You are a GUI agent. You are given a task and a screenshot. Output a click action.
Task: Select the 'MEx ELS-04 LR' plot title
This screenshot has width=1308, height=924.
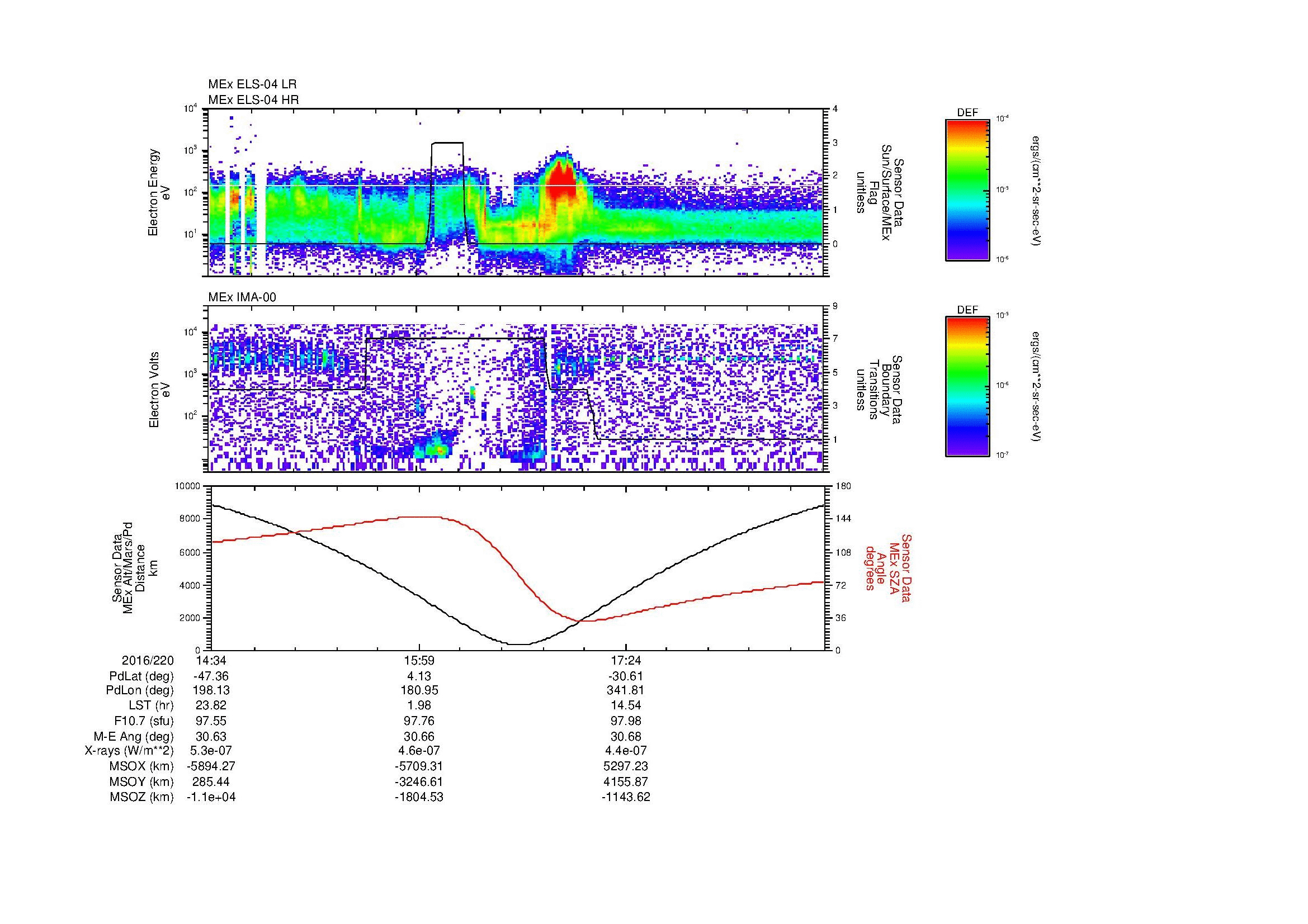point(252,84)
